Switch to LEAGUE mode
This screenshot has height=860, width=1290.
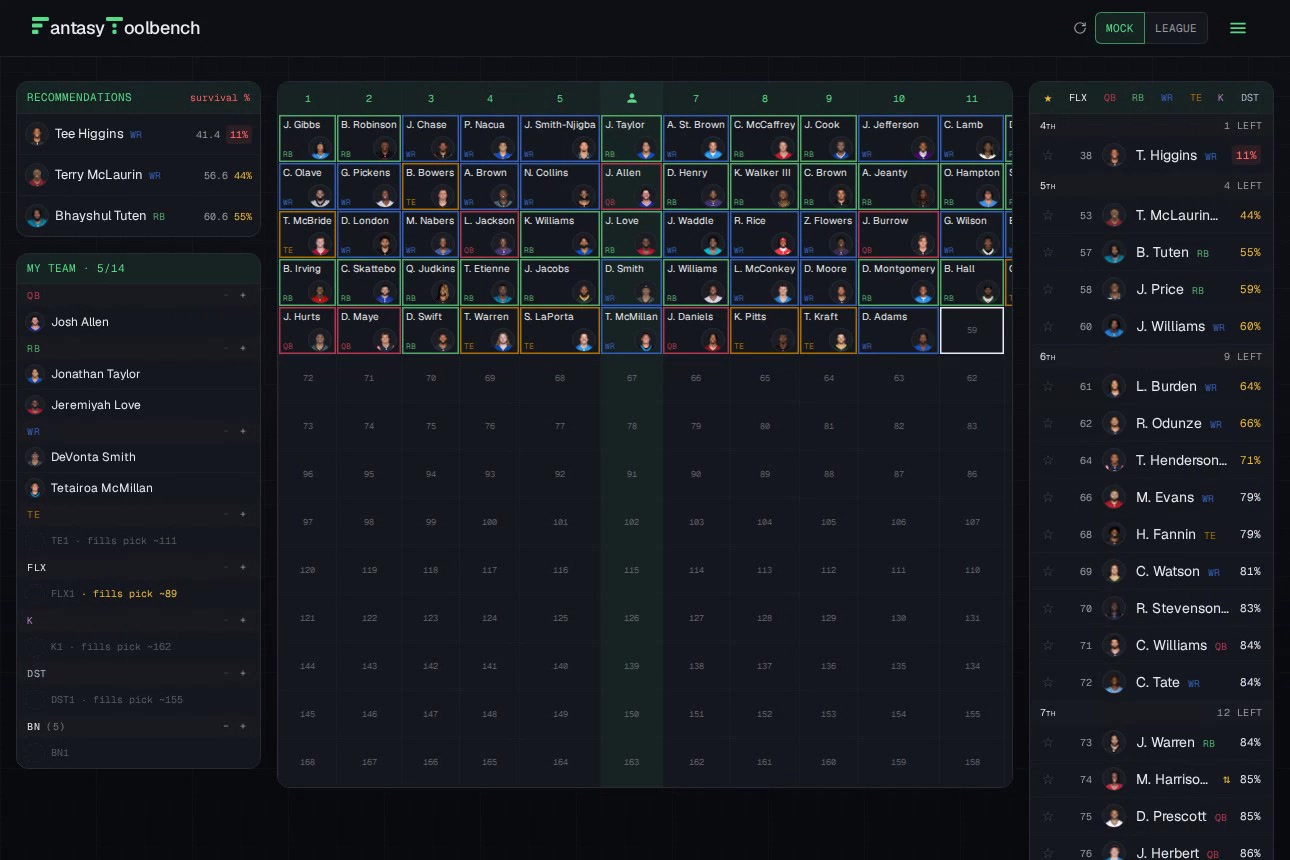click(x=1176, y=28)
